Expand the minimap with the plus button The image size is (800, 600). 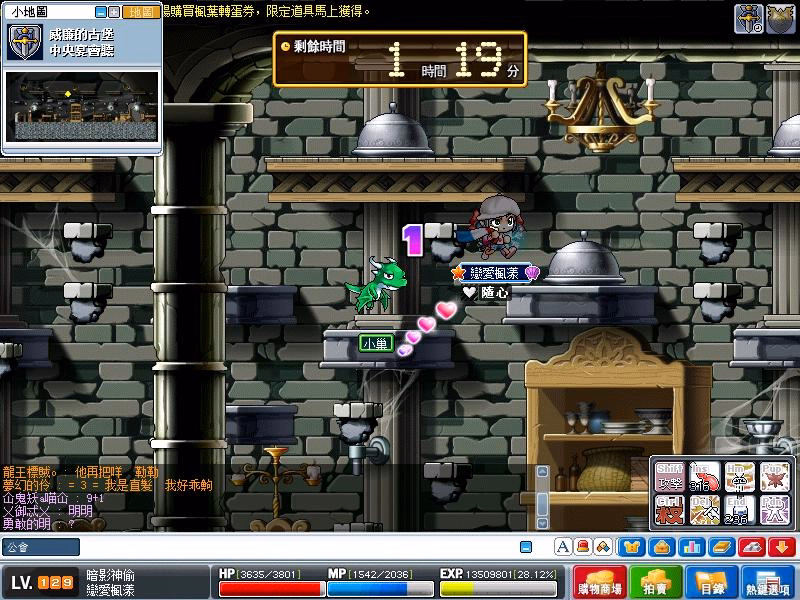(114, 12)
